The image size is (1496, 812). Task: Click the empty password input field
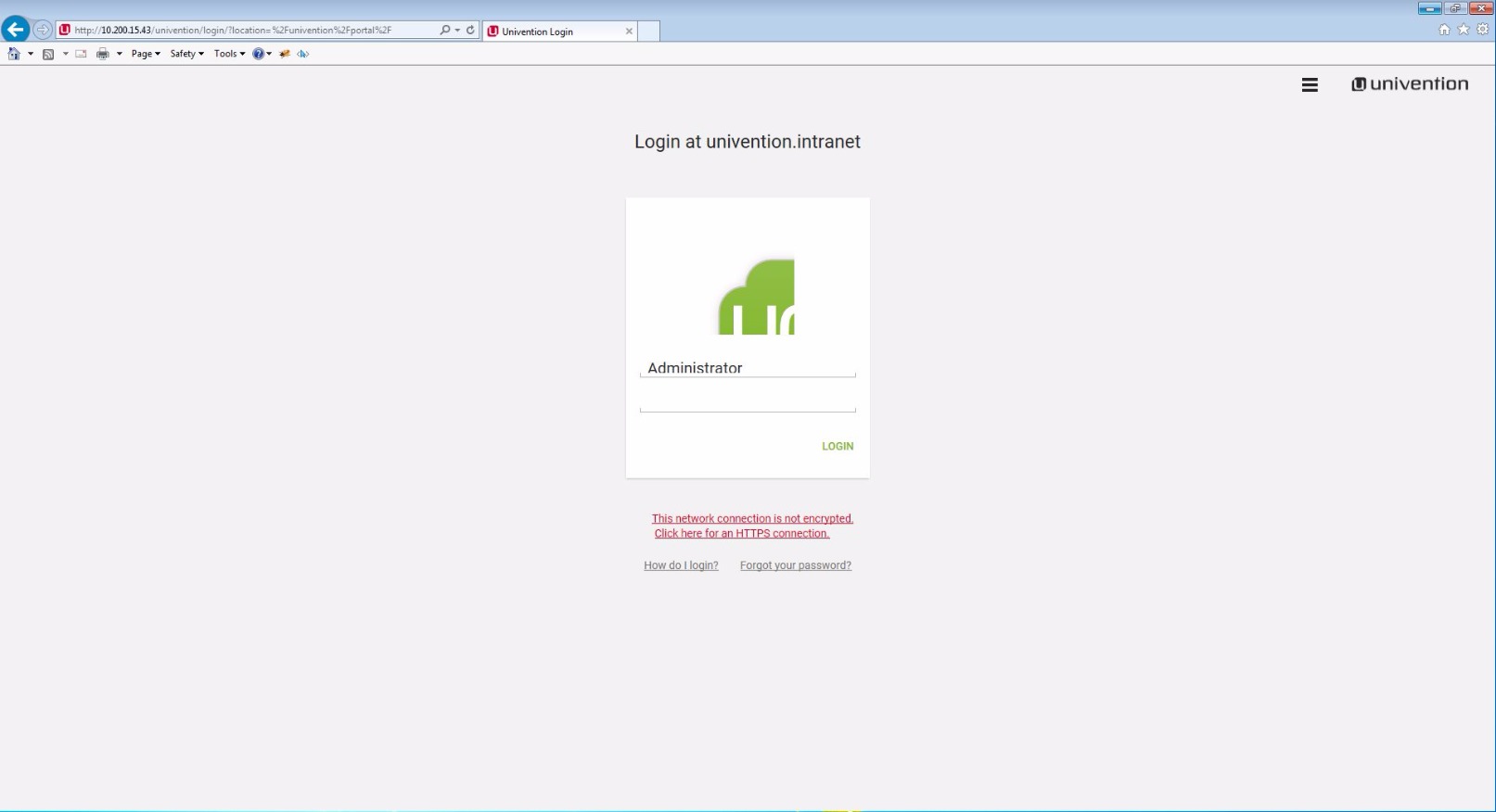point(747,400)
